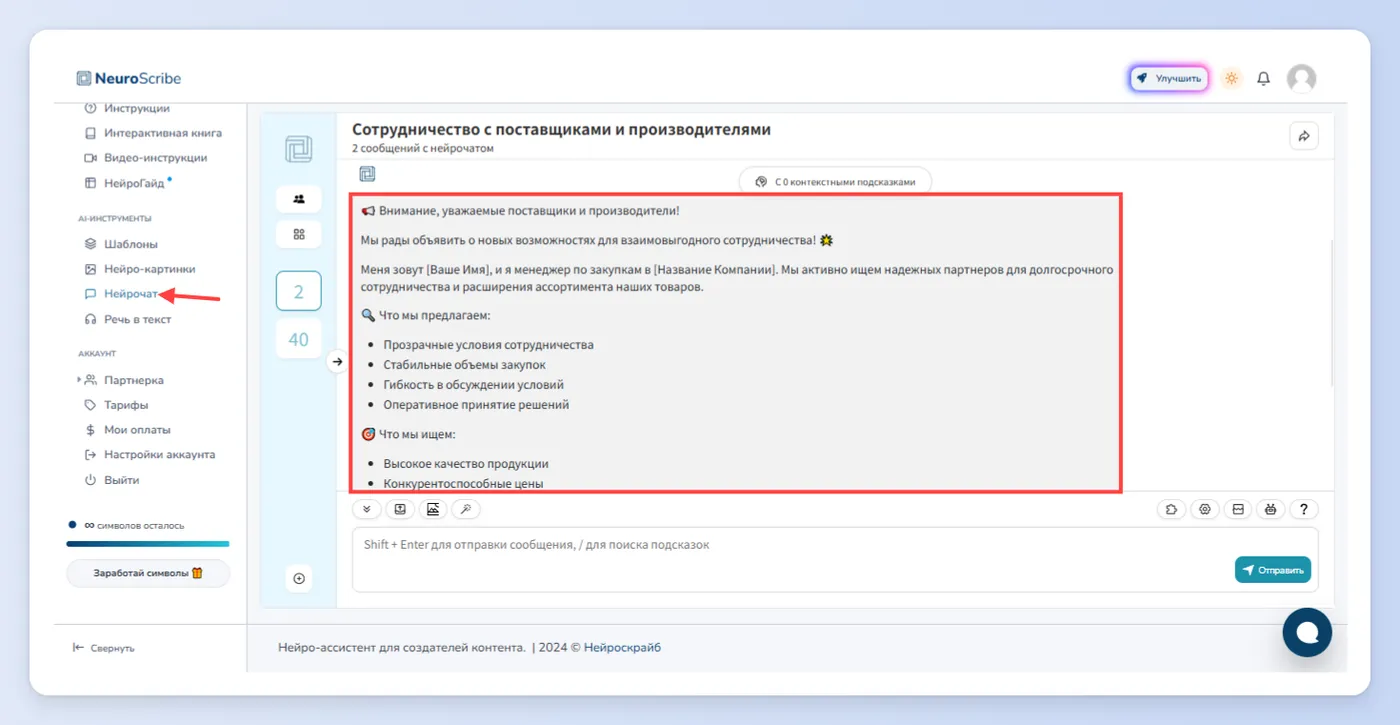Click the question mark help icon
This screenshot has width=1400, height=725.
click(1303, 509)
